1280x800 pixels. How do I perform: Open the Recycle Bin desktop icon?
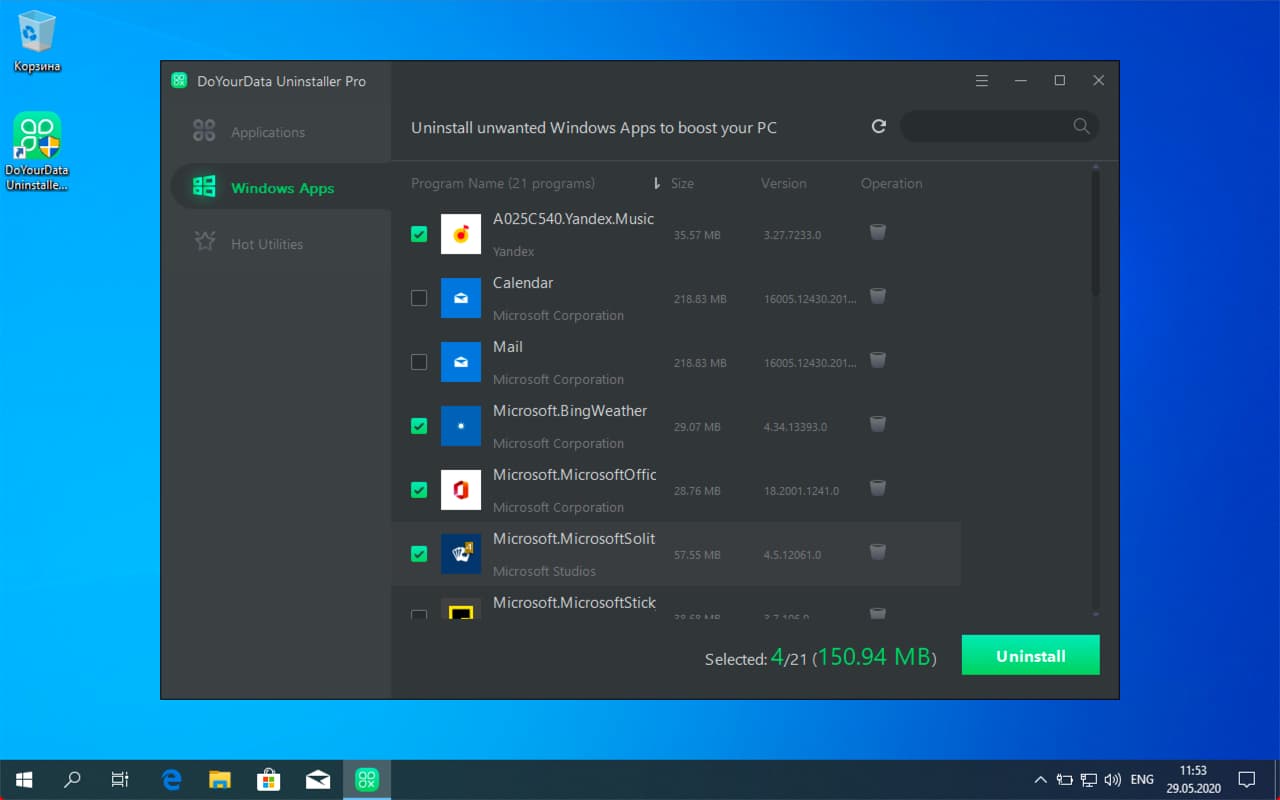coord(37,42)
